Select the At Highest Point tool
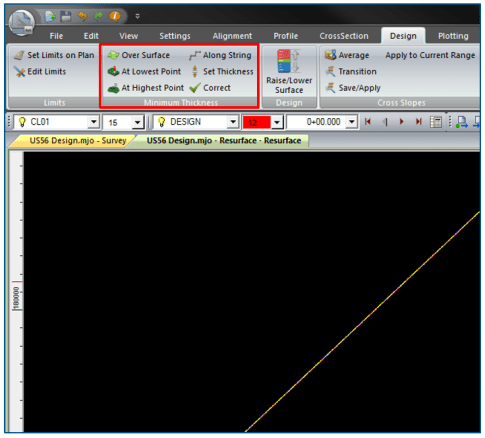 click(146, 88)
